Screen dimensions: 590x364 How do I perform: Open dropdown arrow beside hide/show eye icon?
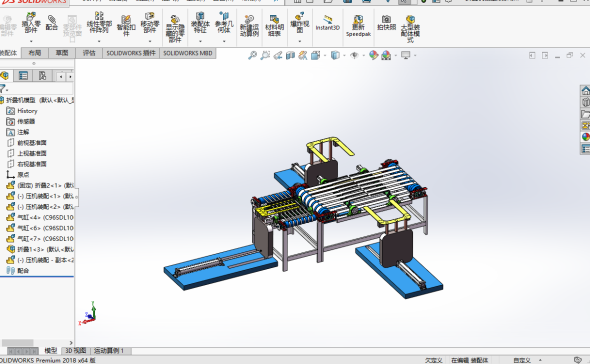pos(363,56)
